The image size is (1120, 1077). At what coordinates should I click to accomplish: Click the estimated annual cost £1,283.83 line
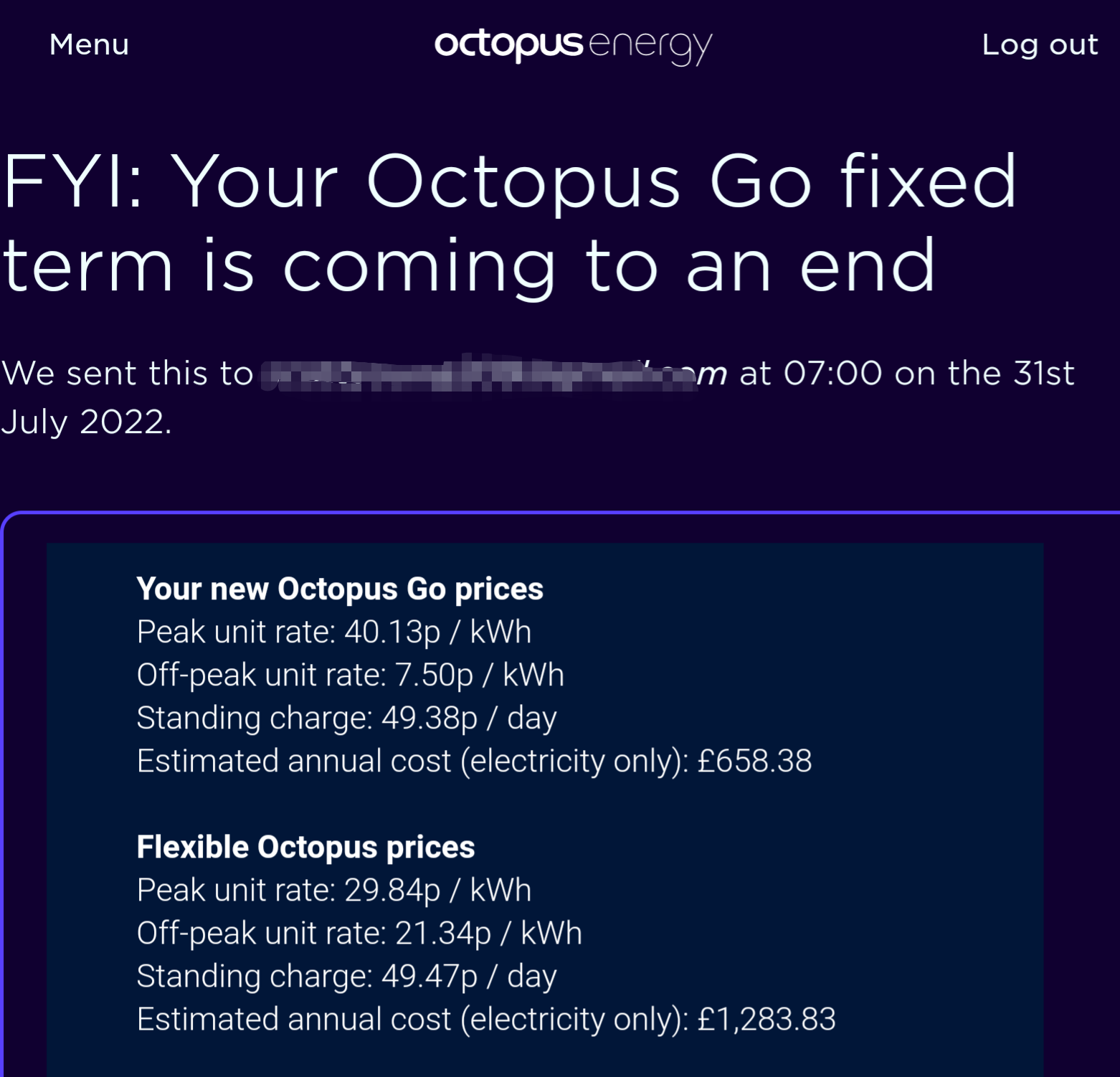coord(486,1019)
